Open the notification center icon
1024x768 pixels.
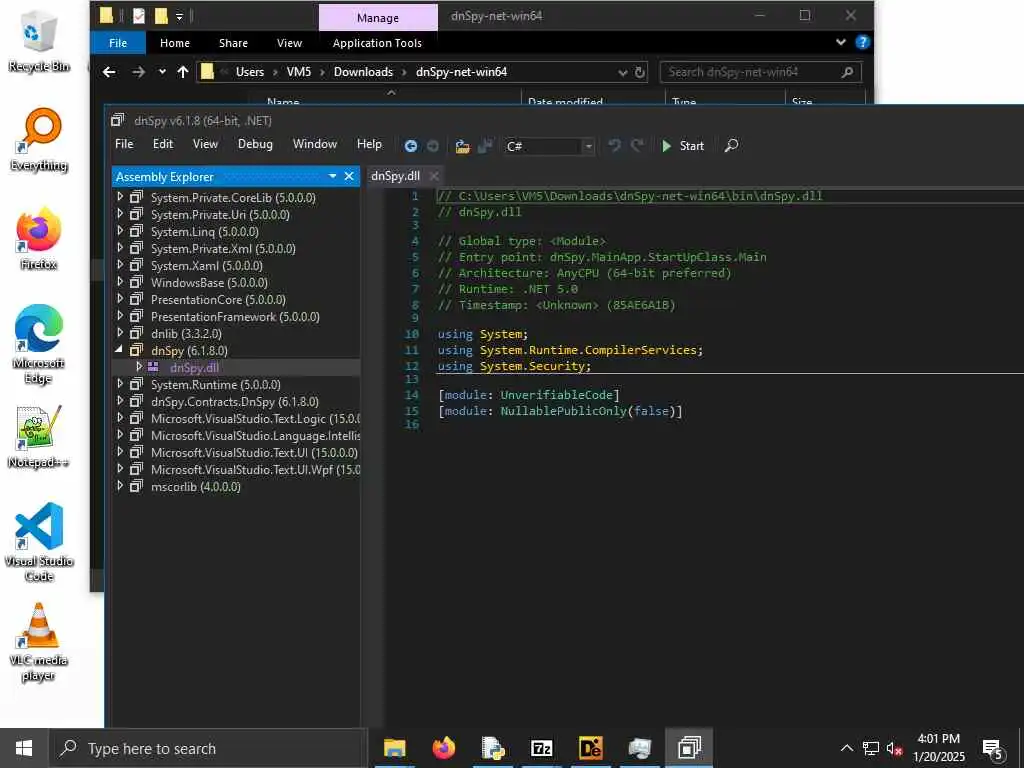tap(993, 749)
